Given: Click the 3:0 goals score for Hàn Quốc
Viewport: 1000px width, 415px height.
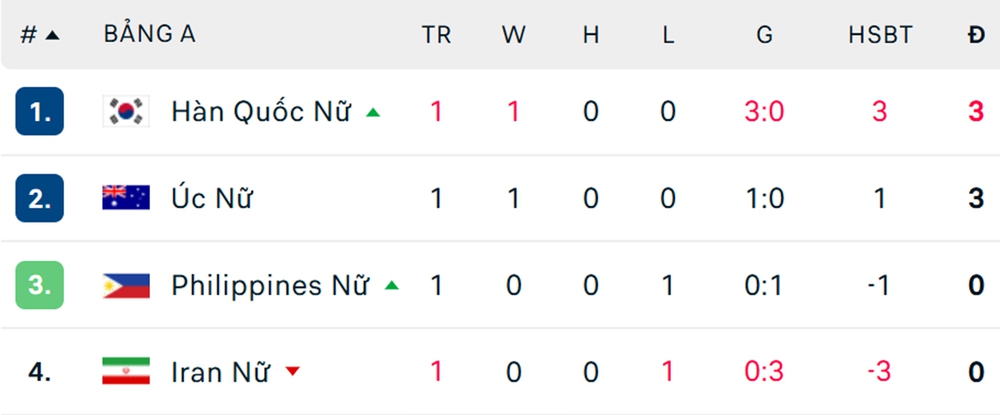Looking at the screenshot, I should 764,111.
